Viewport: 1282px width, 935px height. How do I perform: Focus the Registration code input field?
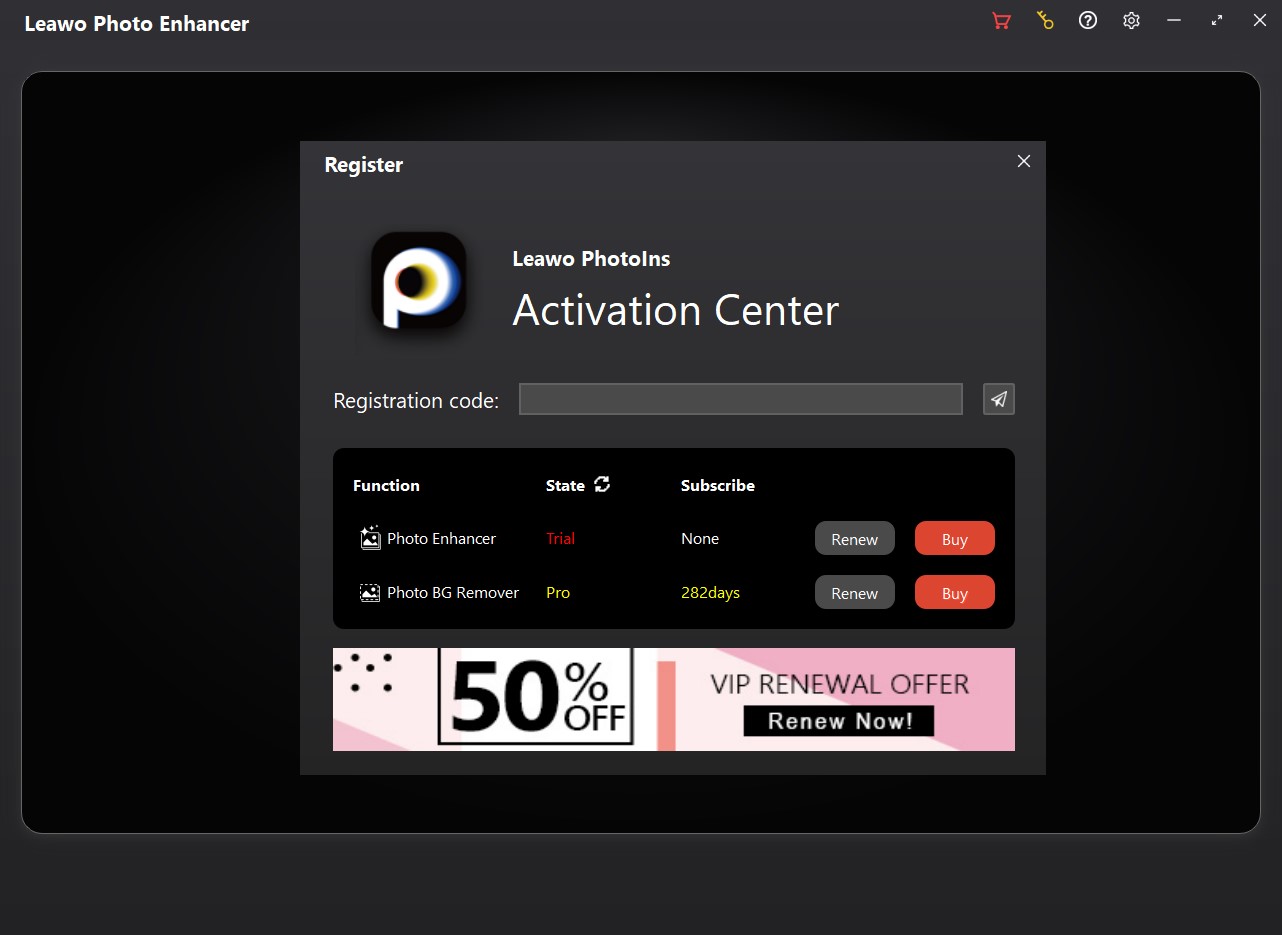pyautogui.click(x=740, y=399)
